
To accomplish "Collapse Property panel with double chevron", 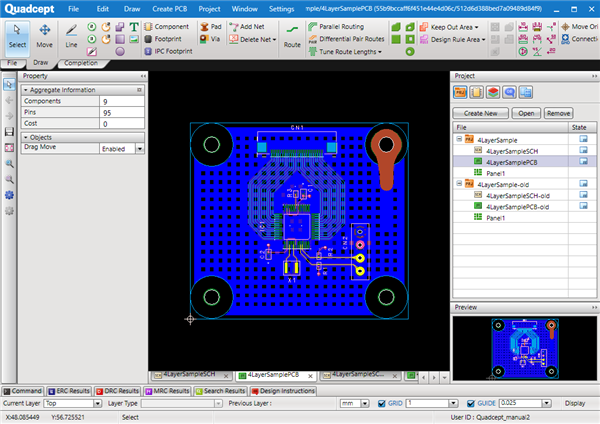I will 143,76.
